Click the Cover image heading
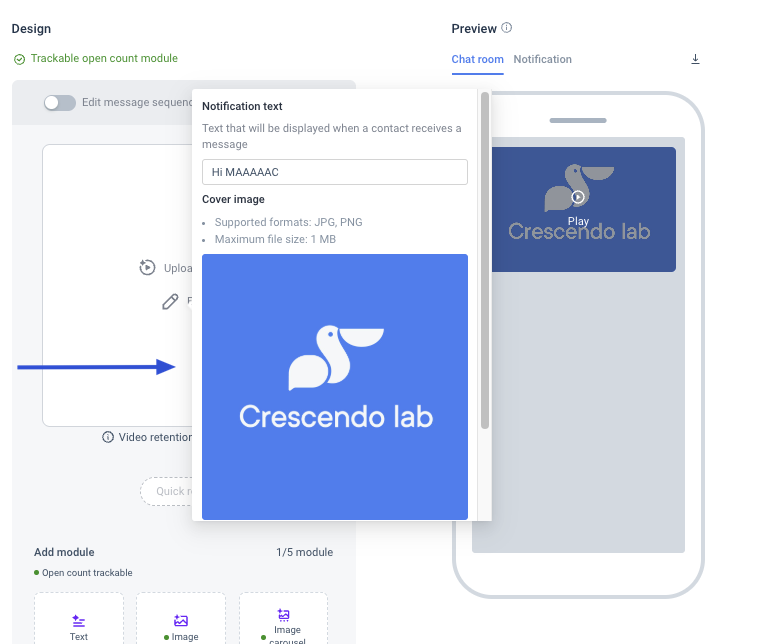This screenshot has width=782, height=644. coord(233,199)
